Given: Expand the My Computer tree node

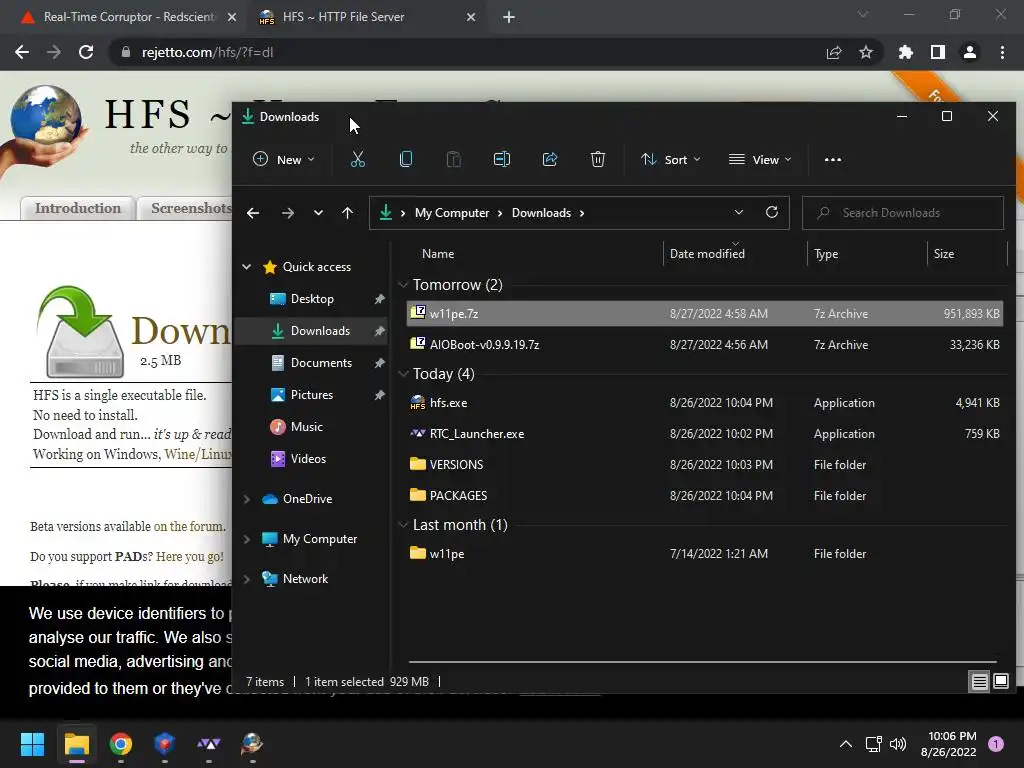Looking at the screenshot, I should (x=247, y=539).
